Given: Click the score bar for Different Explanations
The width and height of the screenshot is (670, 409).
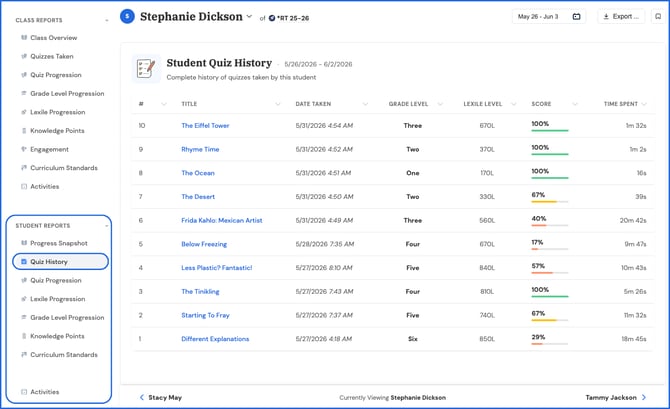Looking at the screenshot, I should pyautogui.click(x=550, y=344).
